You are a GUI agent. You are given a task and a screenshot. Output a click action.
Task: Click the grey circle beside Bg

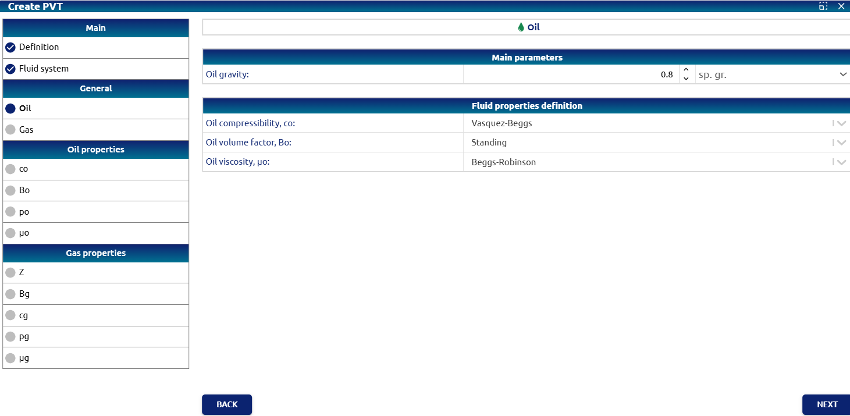click(x=10, y=294)
